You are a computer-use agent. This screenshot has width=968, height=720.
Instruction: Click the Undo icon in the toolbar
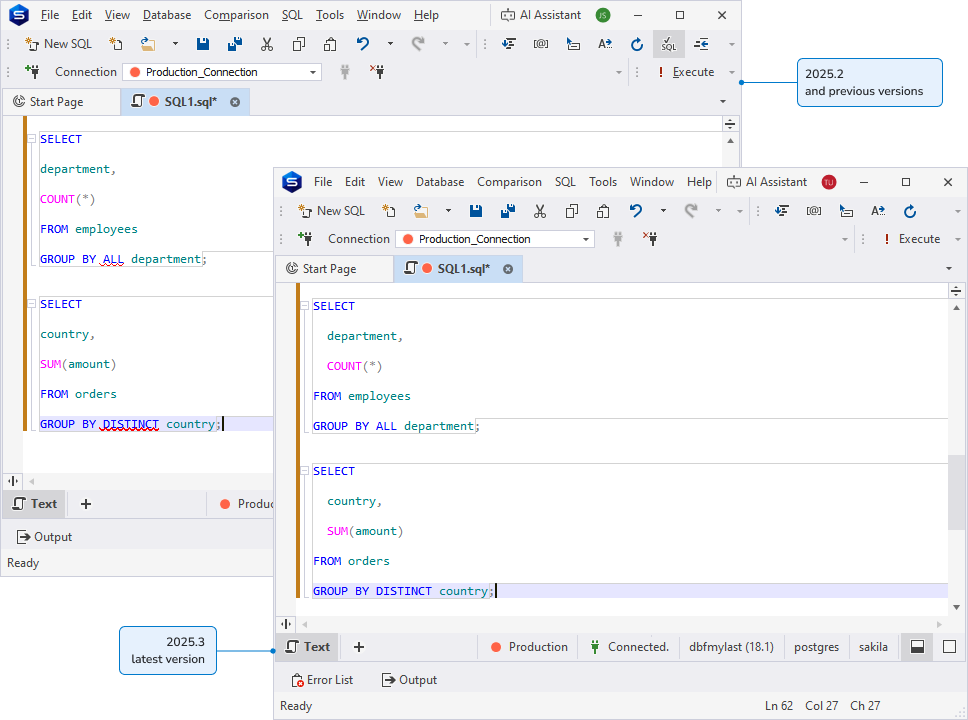tap(637, 211)
